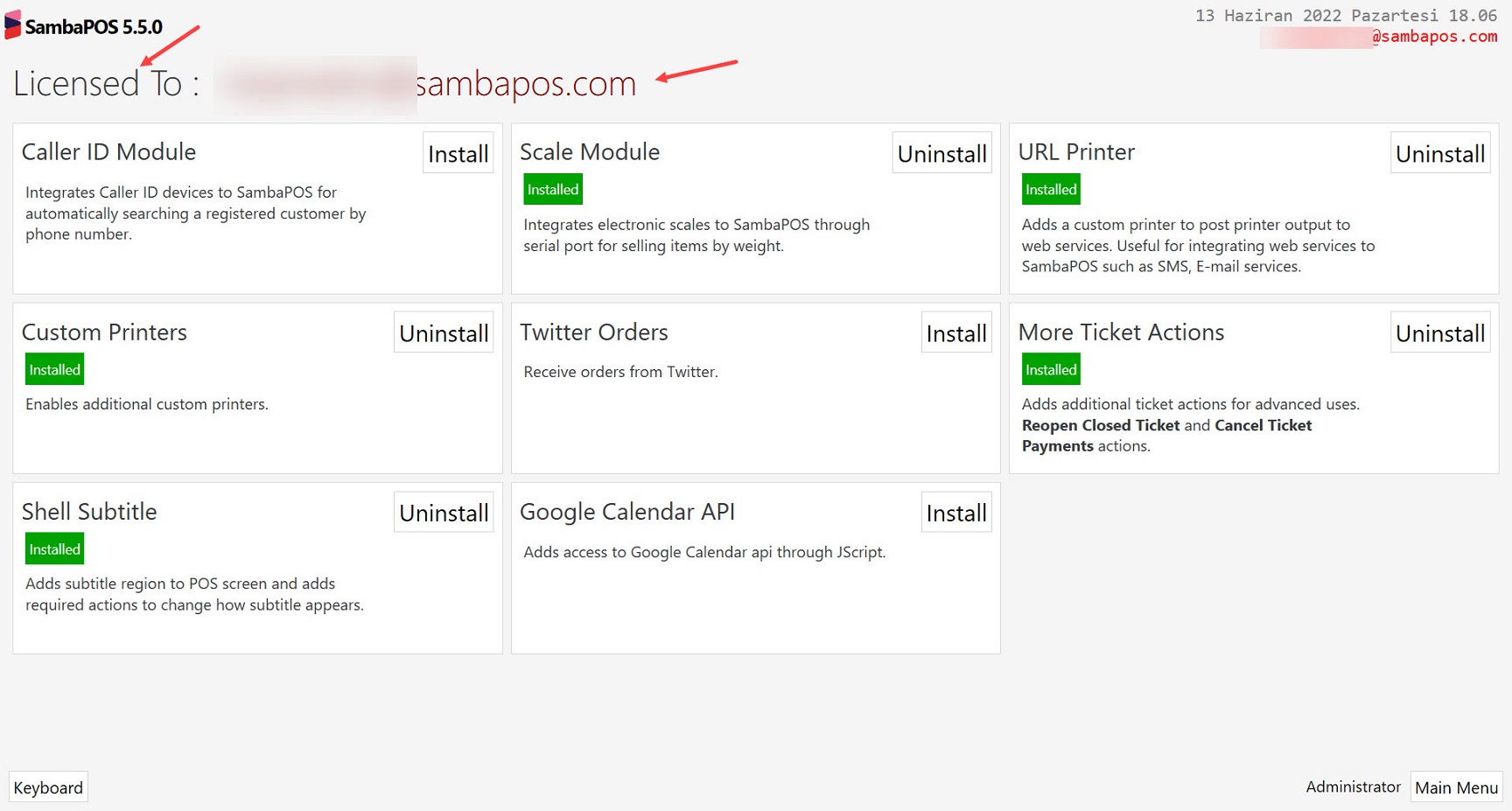Return to the Main Menu

click(1455, 787)
